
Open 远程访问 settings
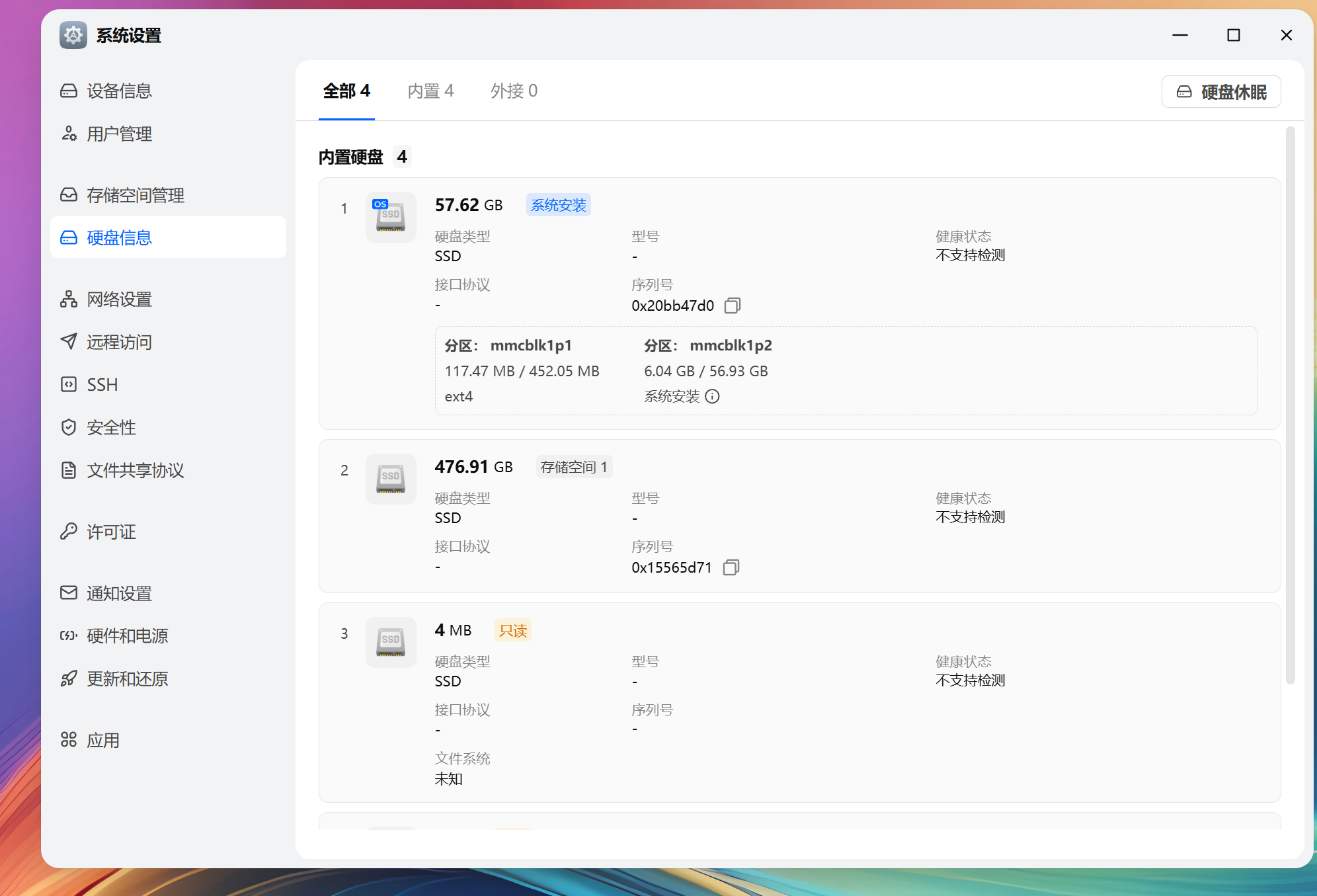(119, 342)
